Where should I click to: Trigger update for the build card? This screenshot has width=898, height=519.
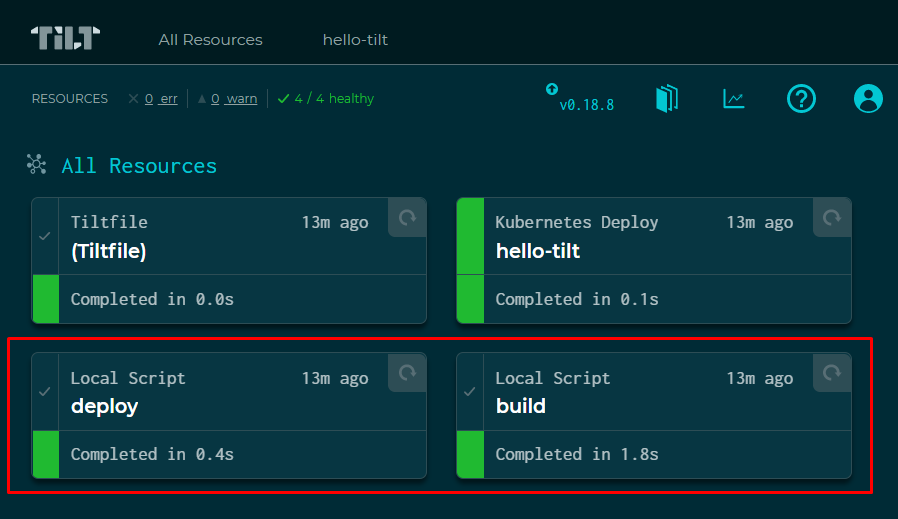832,373
